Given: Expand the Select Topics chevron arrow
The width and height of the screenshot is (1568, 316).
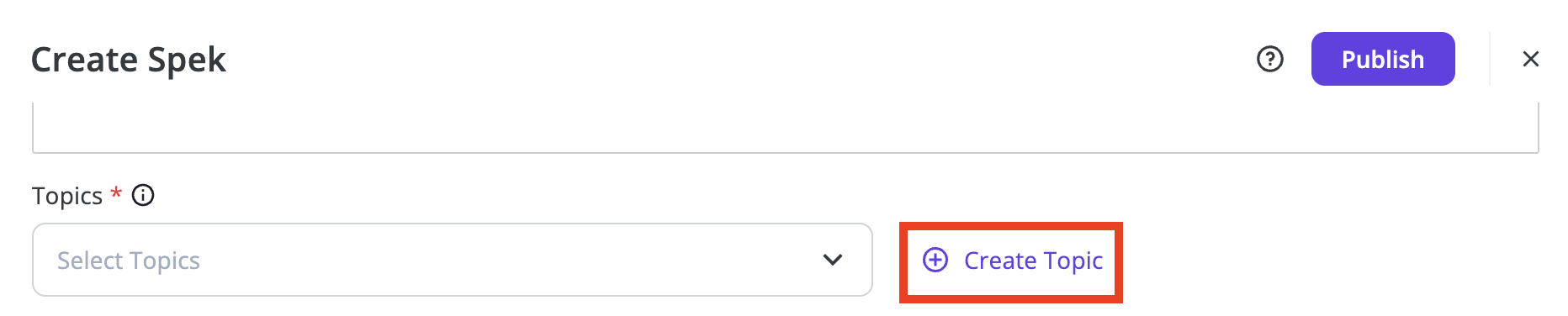Looking at the screenshot, I should coord(832,260).
